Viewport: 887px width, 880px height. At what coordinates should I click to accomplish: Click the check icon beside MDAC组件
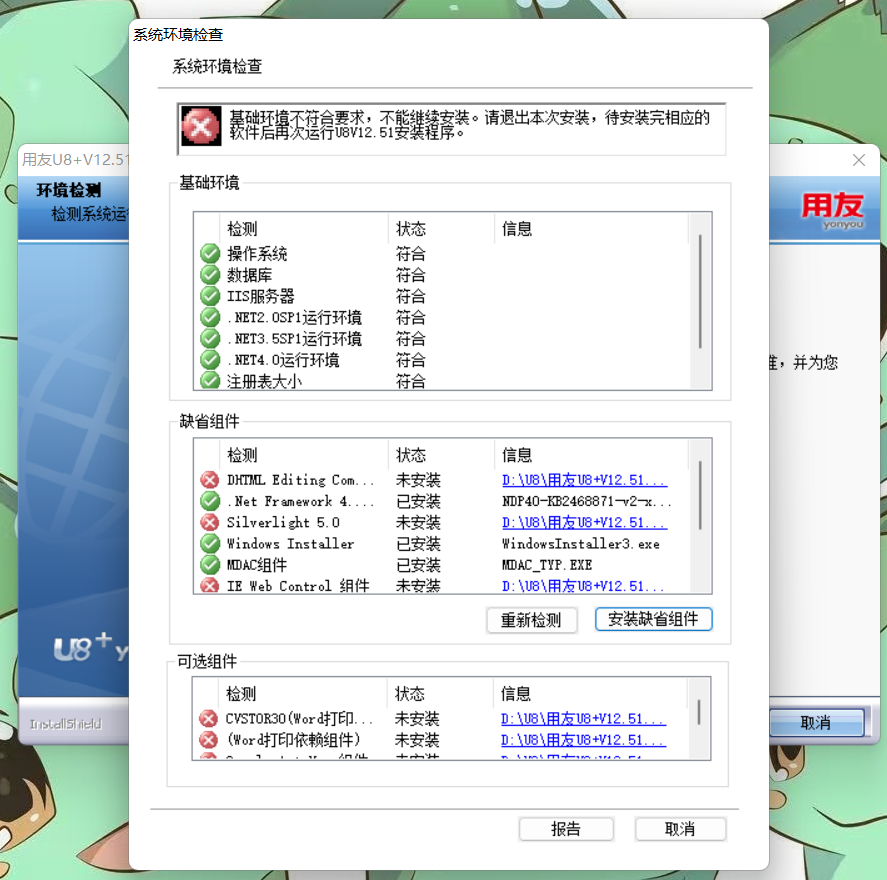pyautogui.click(x=210, y=564)
